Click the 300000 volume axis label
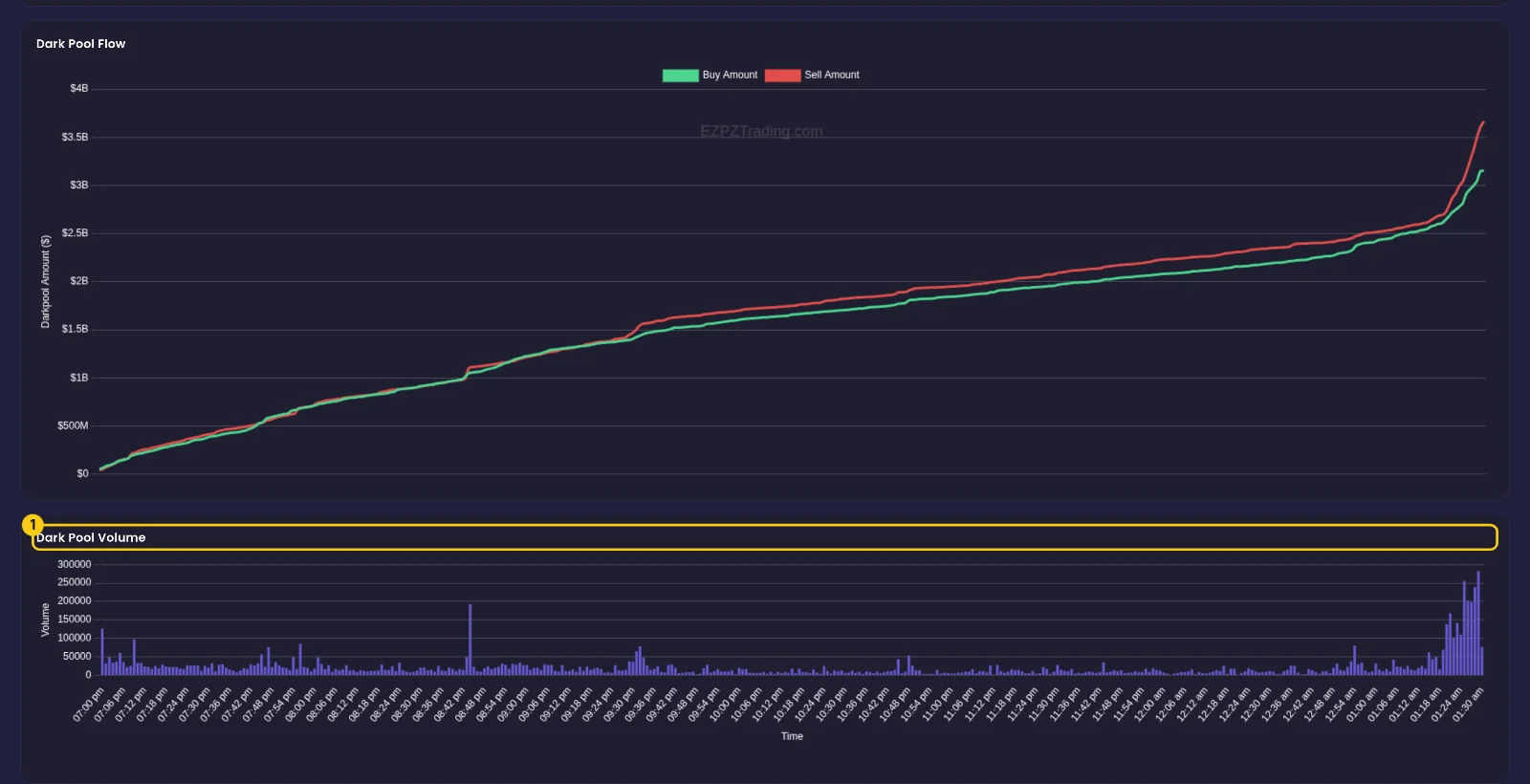 [75, 564]
